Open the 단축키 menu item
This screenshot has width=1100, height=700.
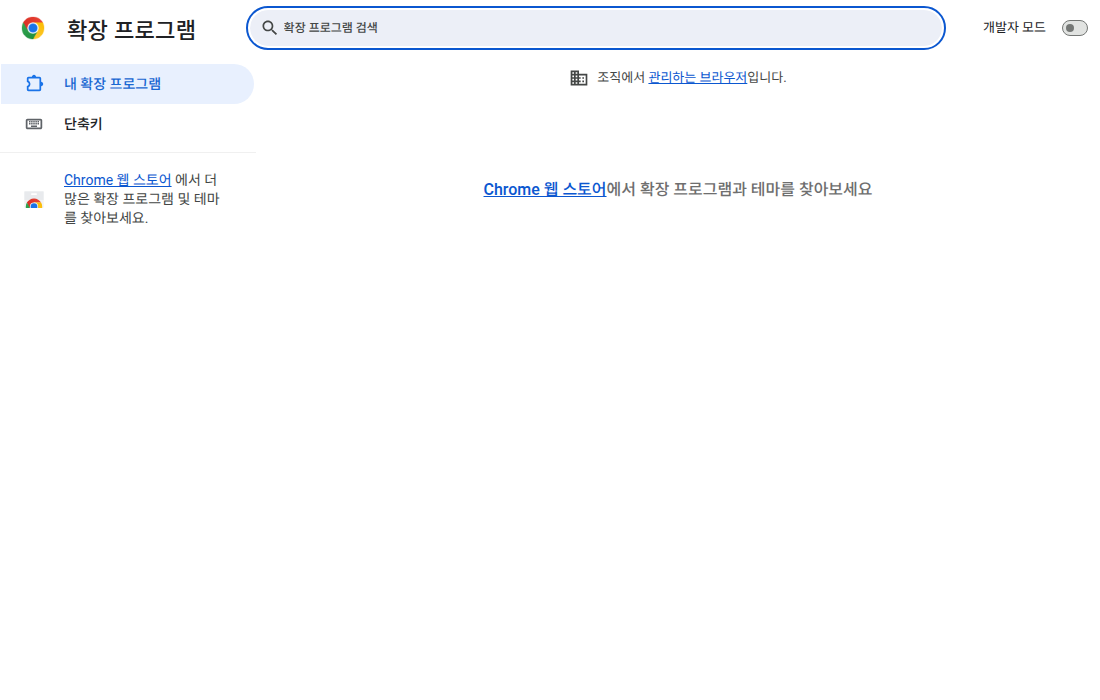pos(127,124)
